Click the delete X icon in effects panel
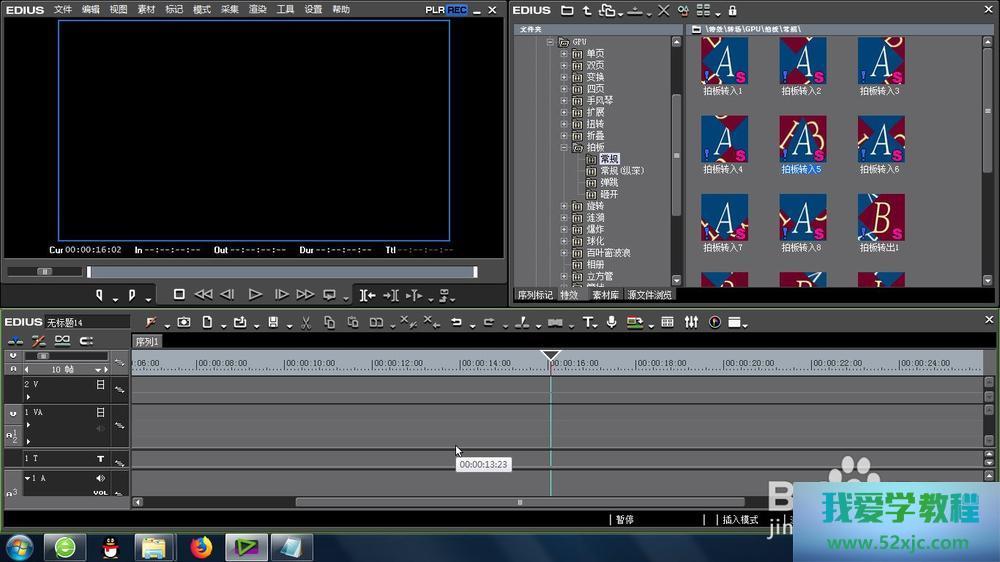Viewport: 1000px width, 562px height. pyautogui.click(x=664, y=10)
